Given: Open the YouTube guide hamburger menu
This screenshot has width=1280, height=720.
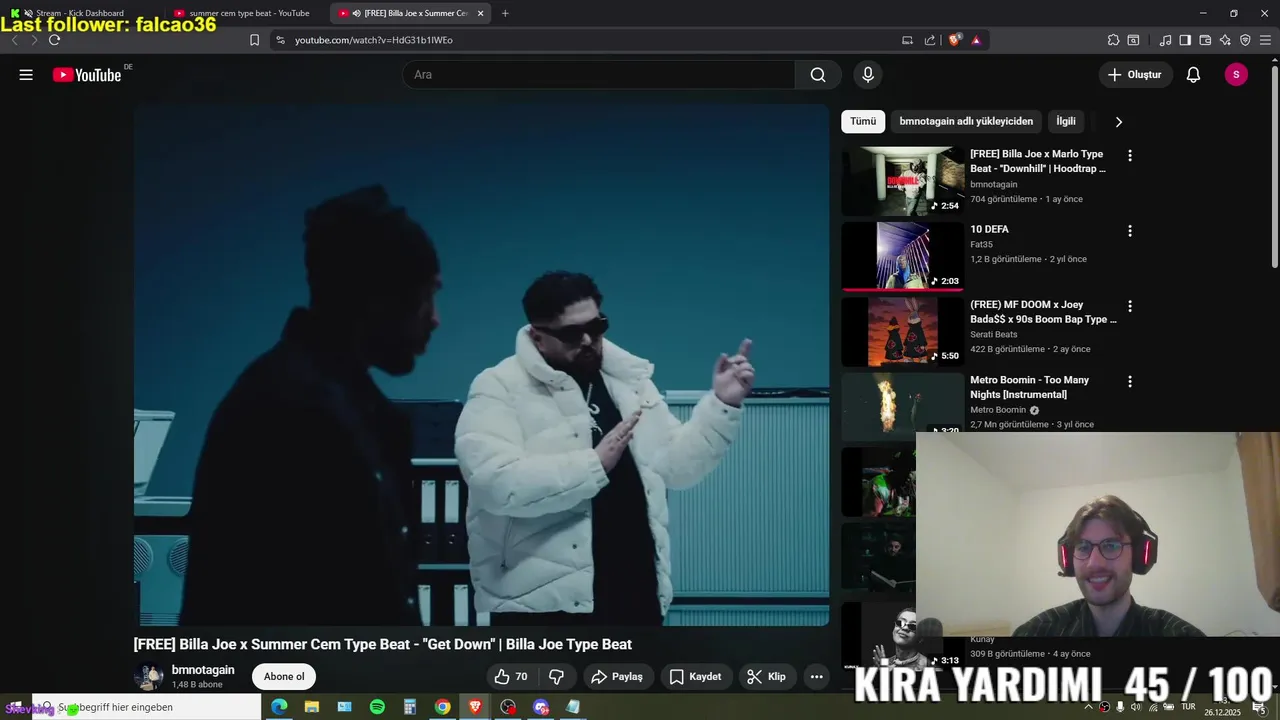Looking at the screenshot, I should (26, 75).
